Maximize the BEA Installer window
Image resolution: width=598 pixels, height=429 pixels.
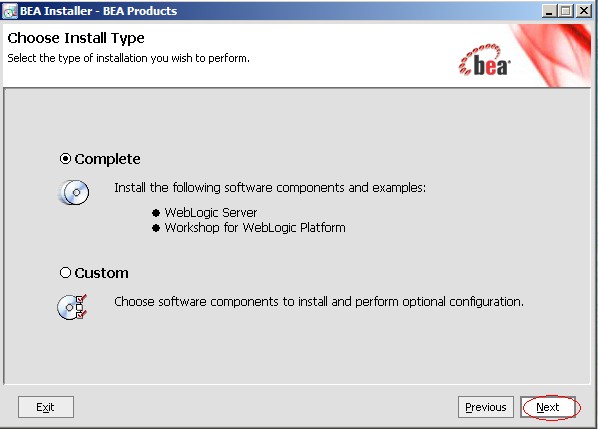coord(566,11)
